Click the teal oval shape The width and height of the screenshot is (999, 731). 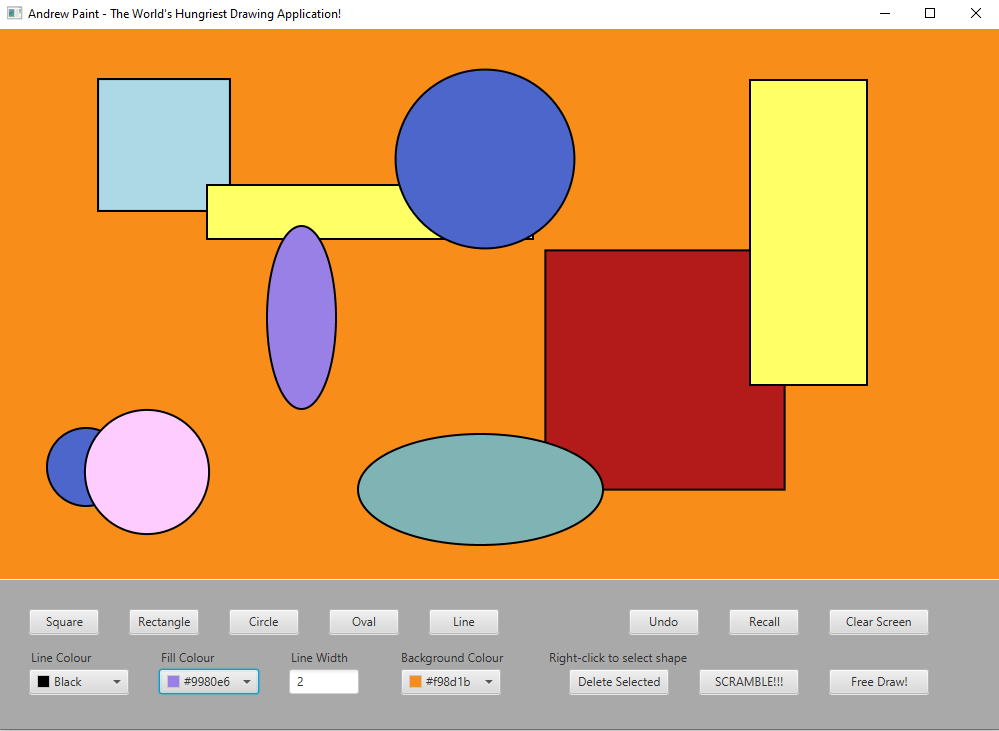(480, 490)
